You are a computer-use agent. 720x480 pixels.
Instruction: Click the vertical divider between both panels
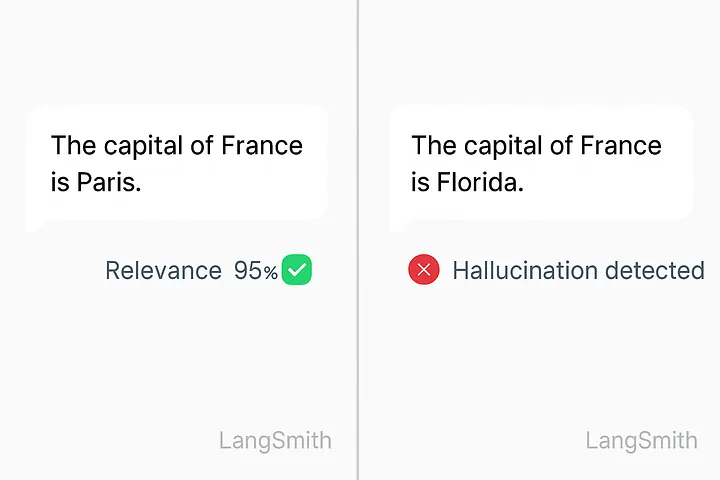pyautogui.click(x=358, y=240)
